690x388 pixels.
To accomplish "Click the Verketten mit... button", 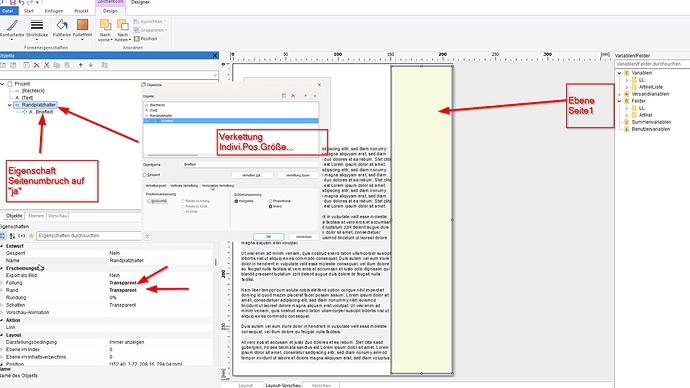I will [x=252, y=175].
